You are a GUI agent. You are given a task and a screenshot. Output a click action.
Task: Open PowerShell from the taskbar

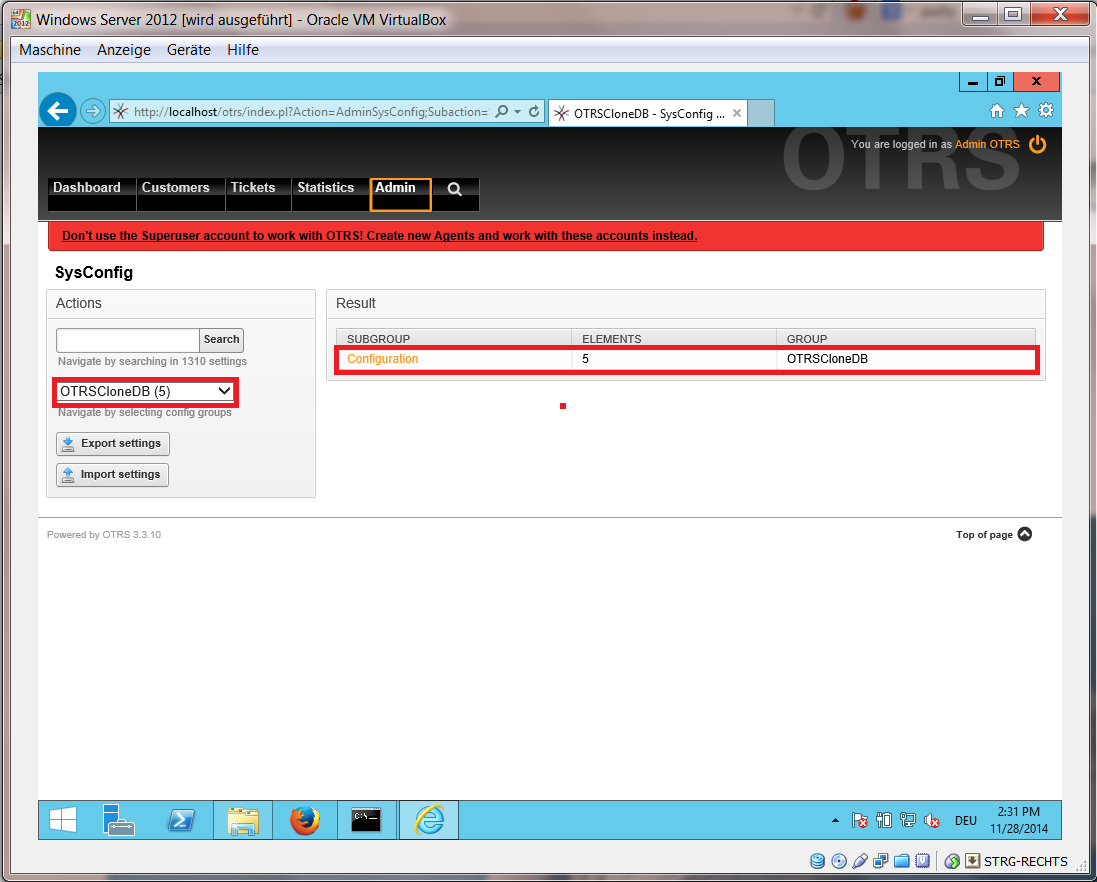click(x=181, y=820)
